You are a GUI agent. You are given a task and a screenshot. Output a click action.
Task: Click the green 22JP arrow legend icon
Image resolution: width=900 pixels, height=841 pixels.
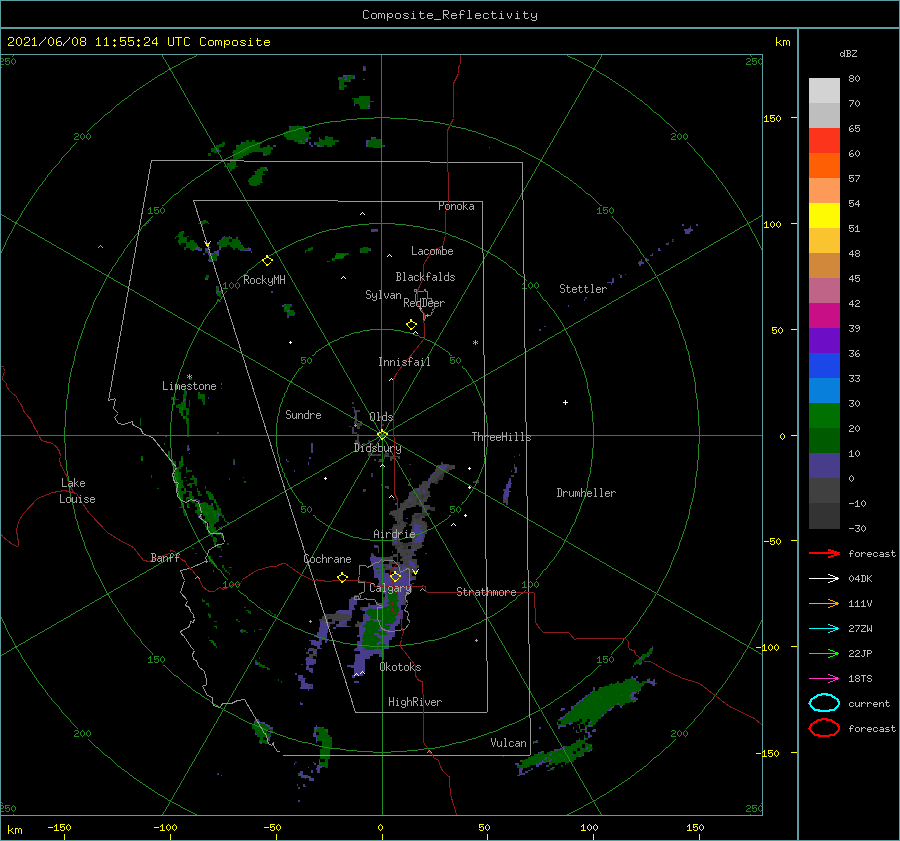tap(824, 653)
